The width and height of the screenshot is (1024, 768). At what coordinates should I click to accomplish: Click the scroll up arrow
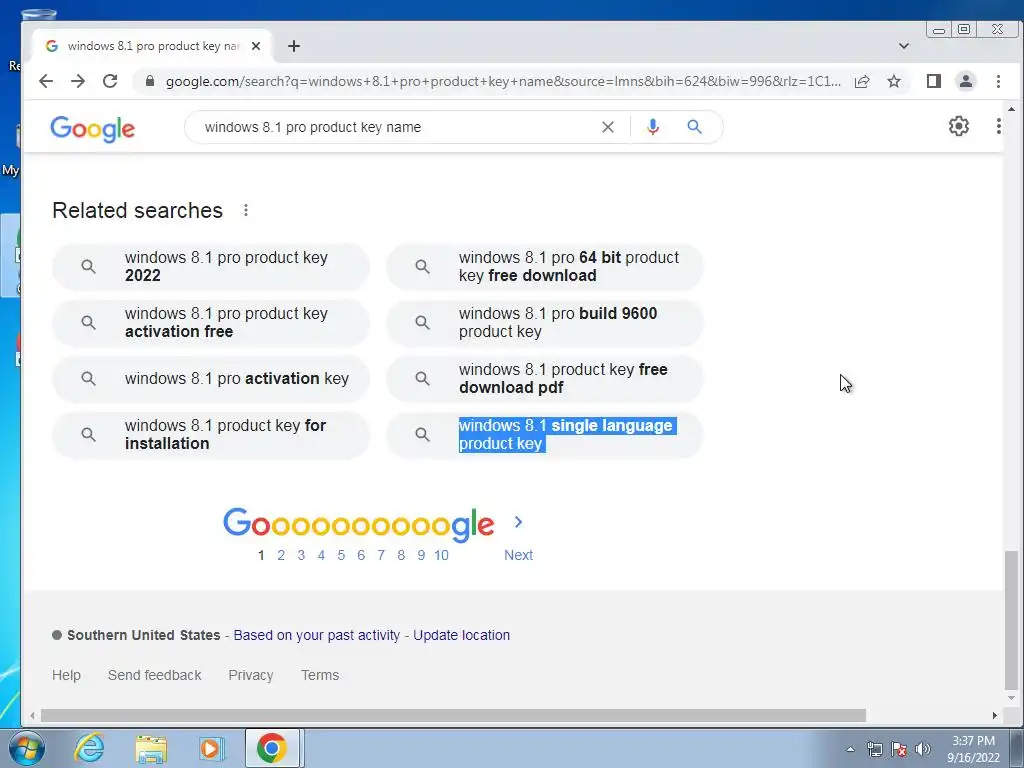coord(1011,109)
